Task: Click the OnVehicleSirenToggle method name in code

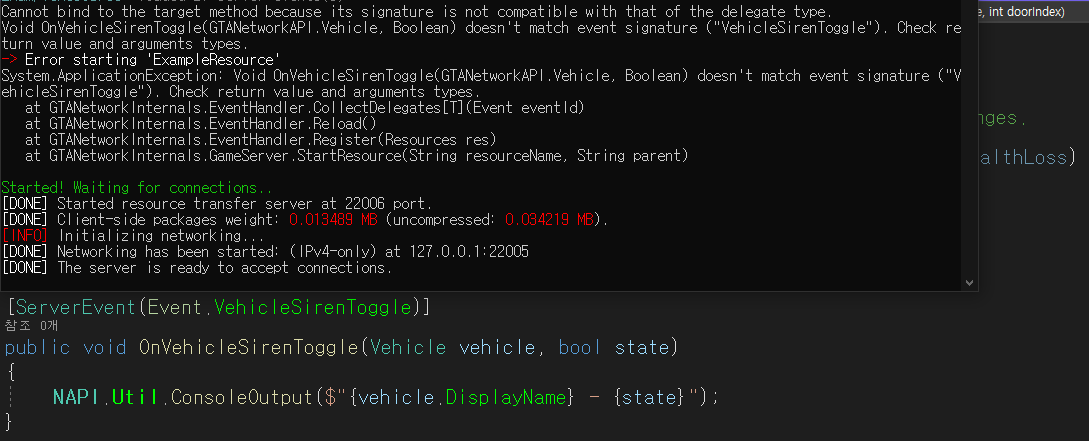Action: 249,347
